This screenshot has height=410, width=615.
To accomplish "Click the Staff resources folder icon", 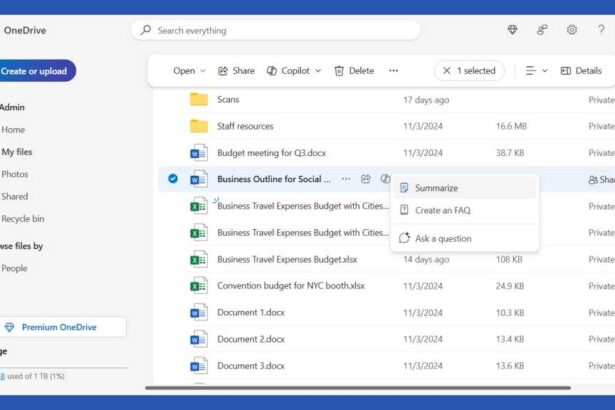I will pos(199,126).
